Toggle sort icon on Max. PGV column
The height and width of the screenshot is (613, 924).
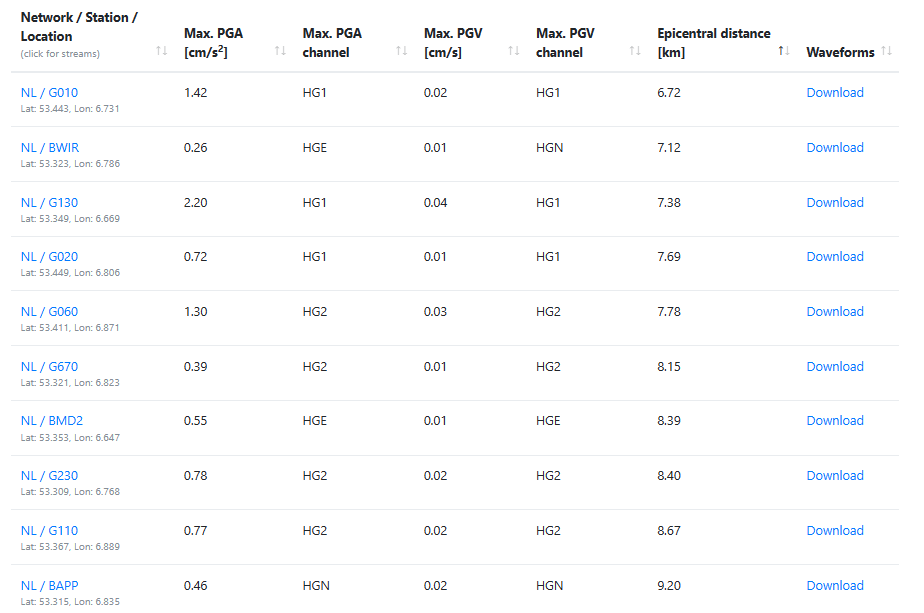click(x=514, y=51)
